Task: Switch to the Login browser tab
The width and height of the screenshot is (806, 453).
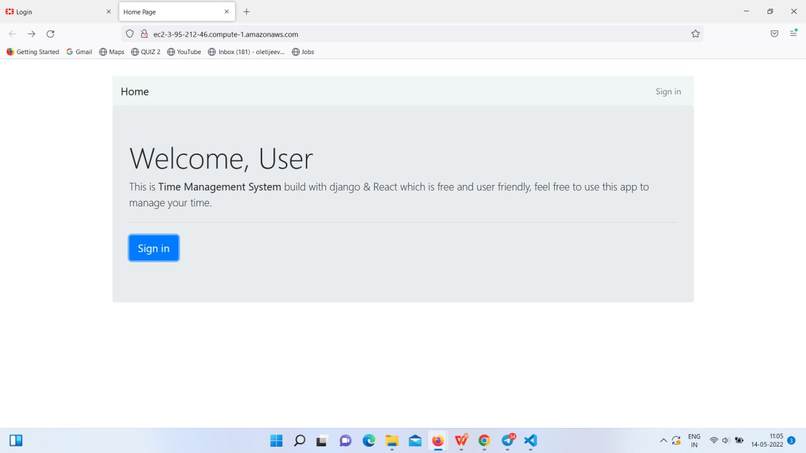Action: pos(58,11)
